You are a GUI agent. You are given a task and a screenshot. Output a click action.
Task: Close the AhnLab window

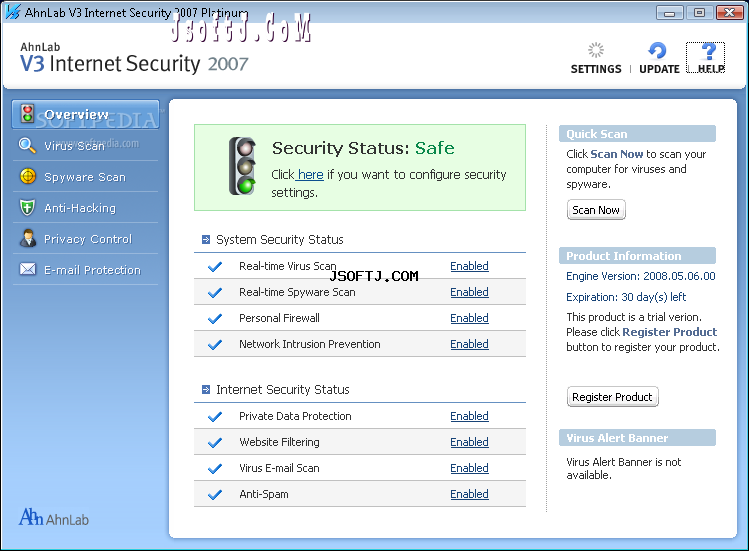pyautogui.click(x=729, y=13)
